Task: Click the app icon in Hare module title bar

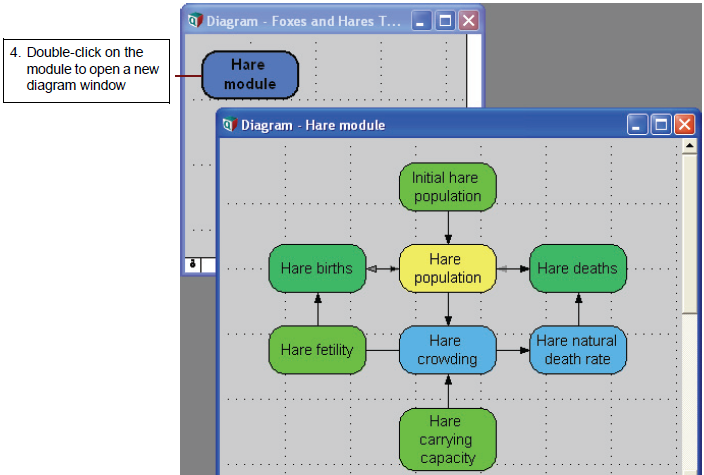Action: (230, 124)
